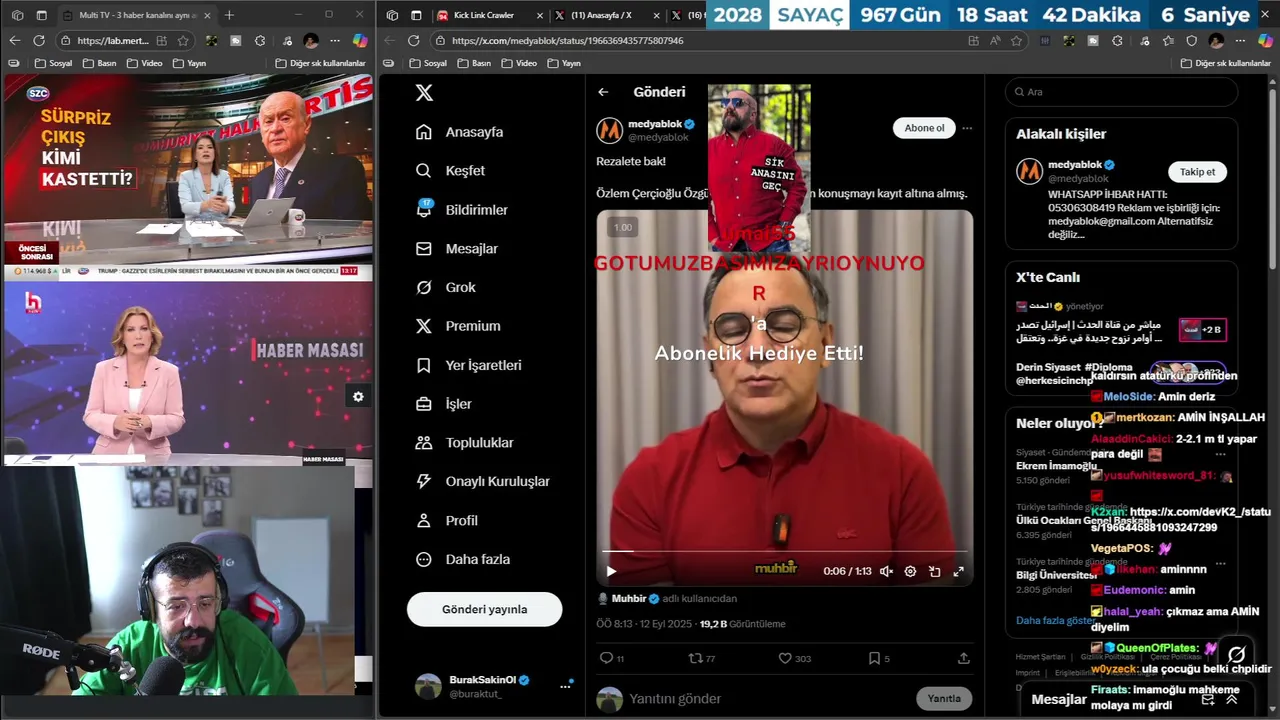Viewport: 1280px width, 720px height.
Task: Expand Mesajlar drawer double chevron
Action: click(x=1231, y=699)
